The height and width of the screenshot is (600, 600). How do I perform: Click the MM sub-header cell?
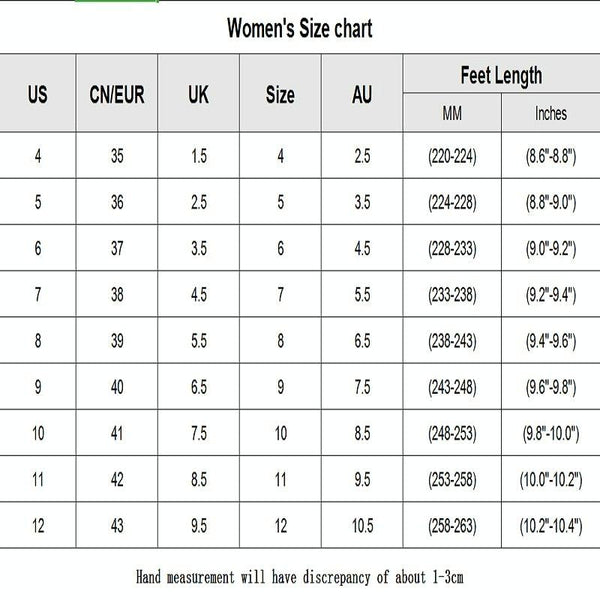tap(452, 114)
